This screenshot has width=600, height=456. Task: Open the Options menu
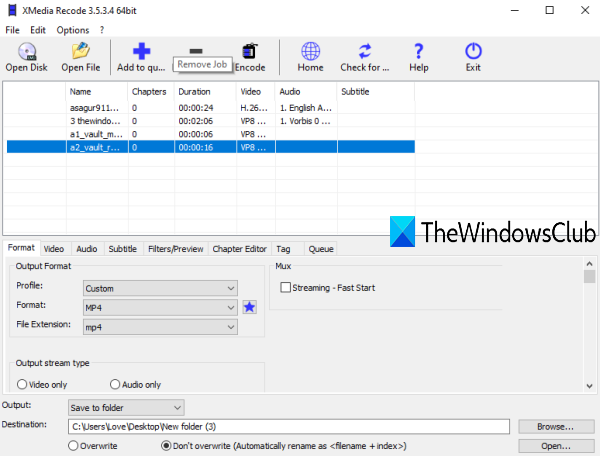point(73,30)
